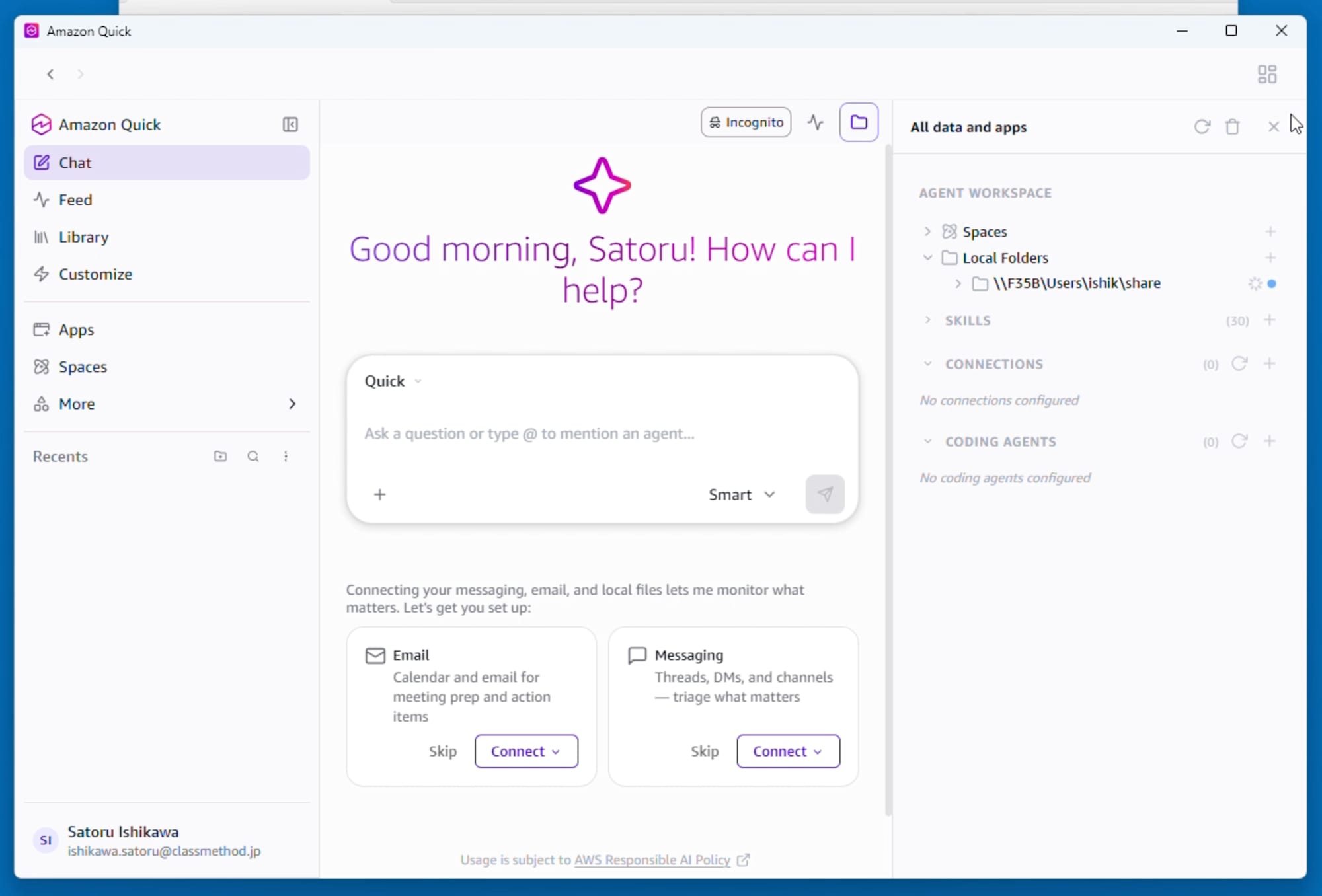Open the Smart mode dropdown
The image size is (1322, 896).
[742, 494]
